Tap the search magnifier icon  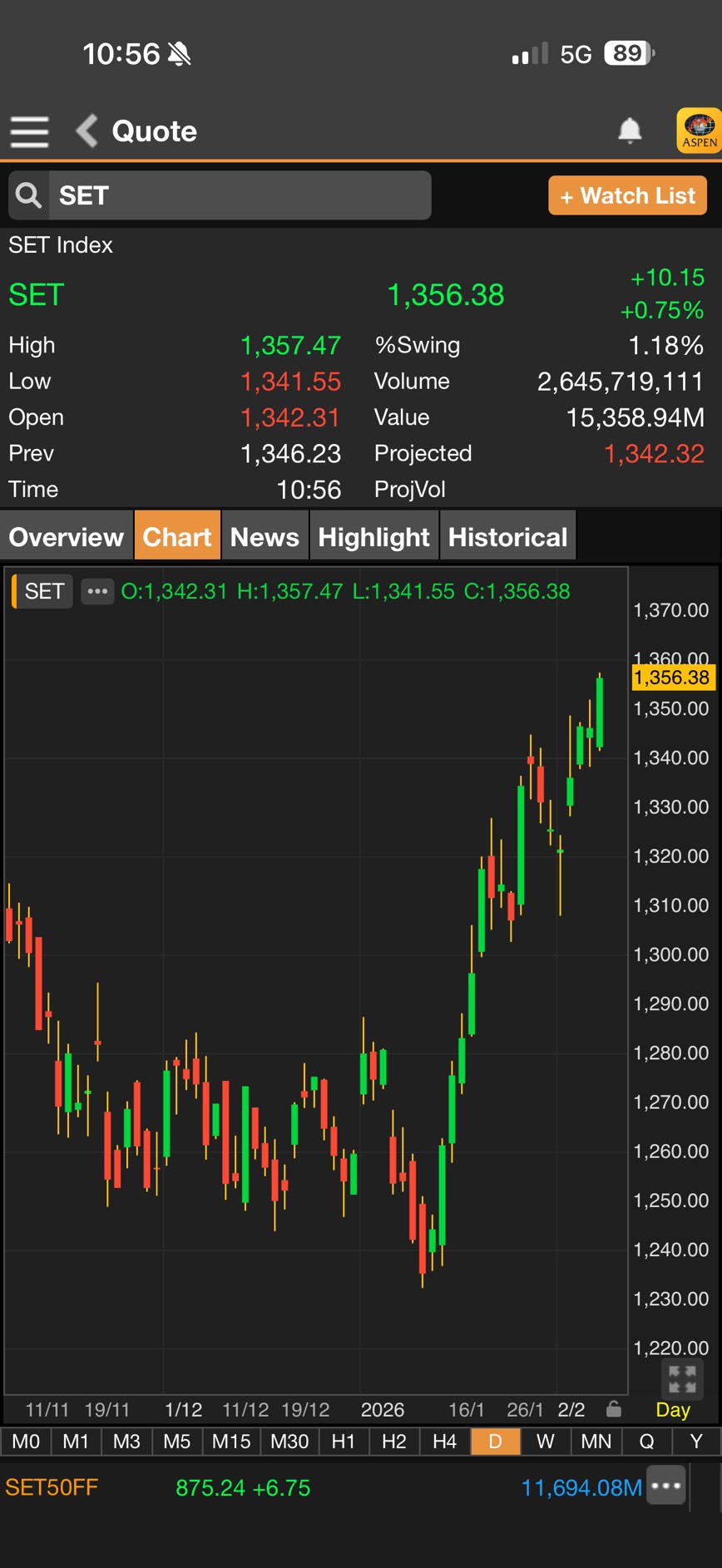29,195
